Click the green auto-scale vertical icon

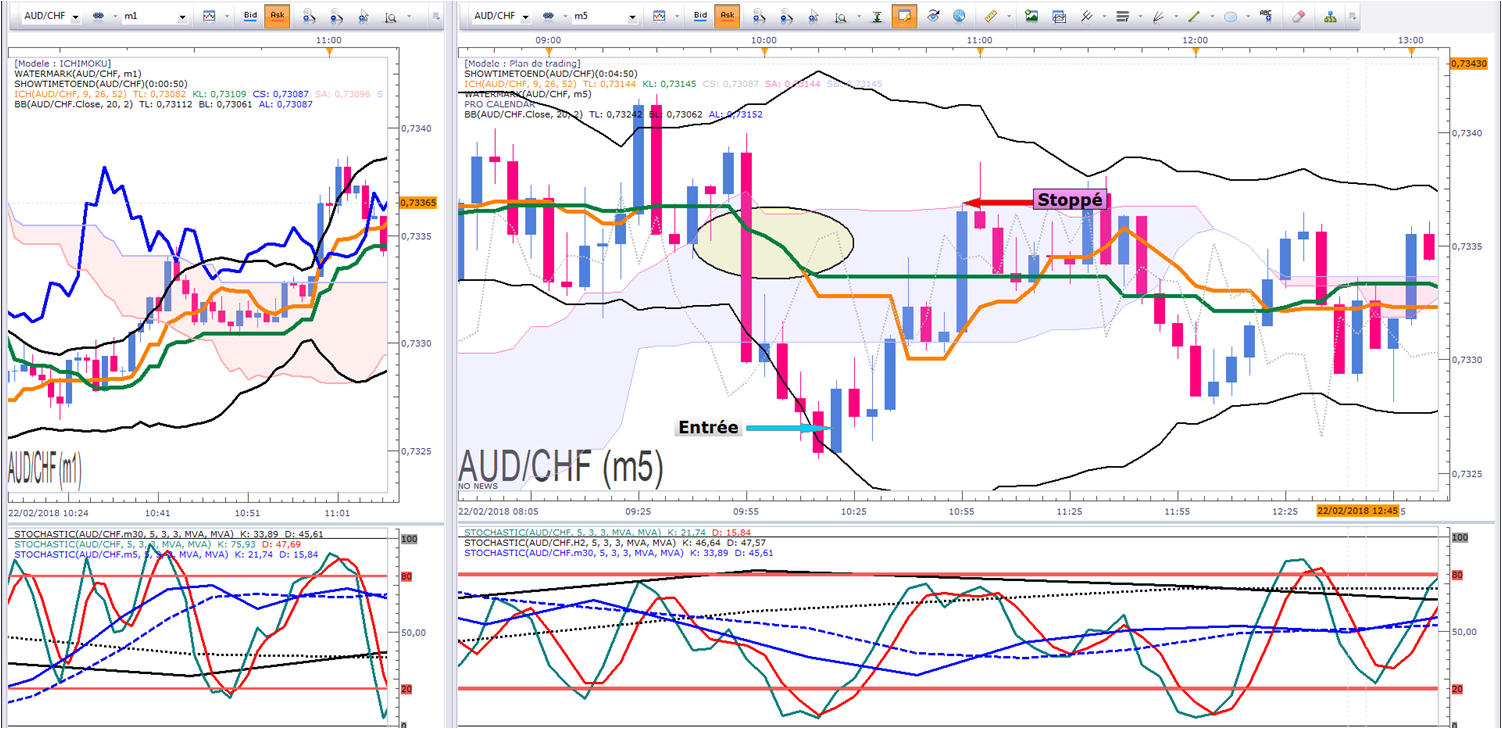877,16
